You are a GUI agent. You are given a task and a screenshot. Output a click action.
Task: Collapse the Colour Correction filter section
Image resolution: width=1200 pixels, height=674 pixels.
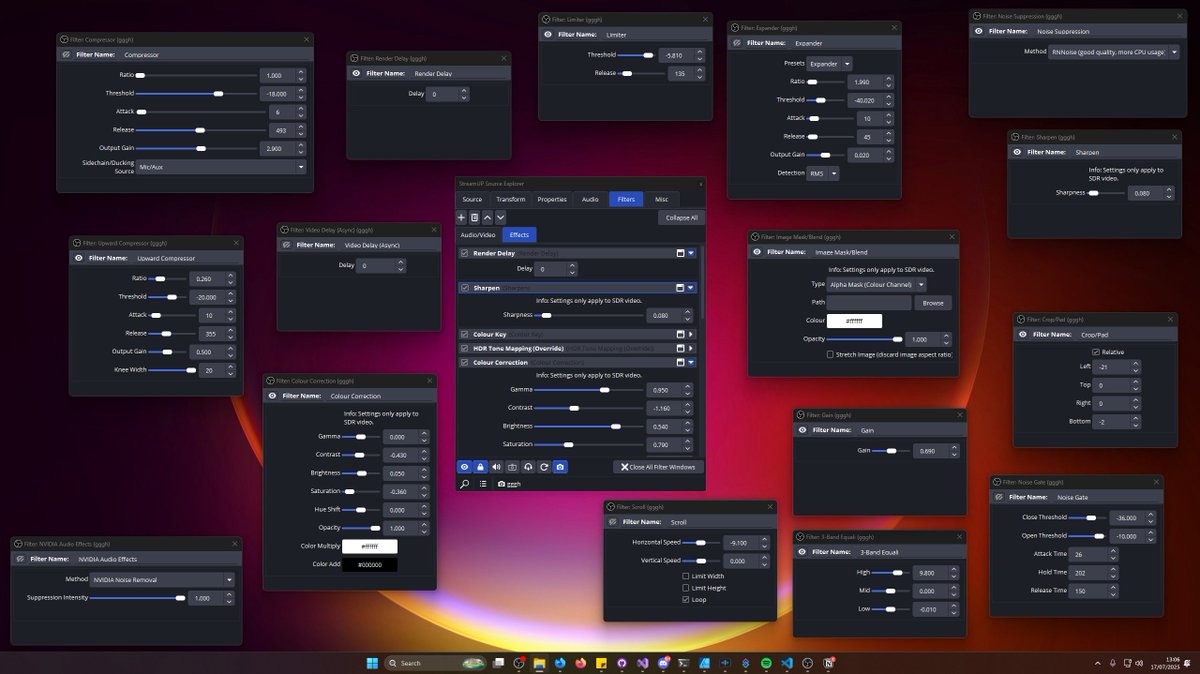coord(691,362)
